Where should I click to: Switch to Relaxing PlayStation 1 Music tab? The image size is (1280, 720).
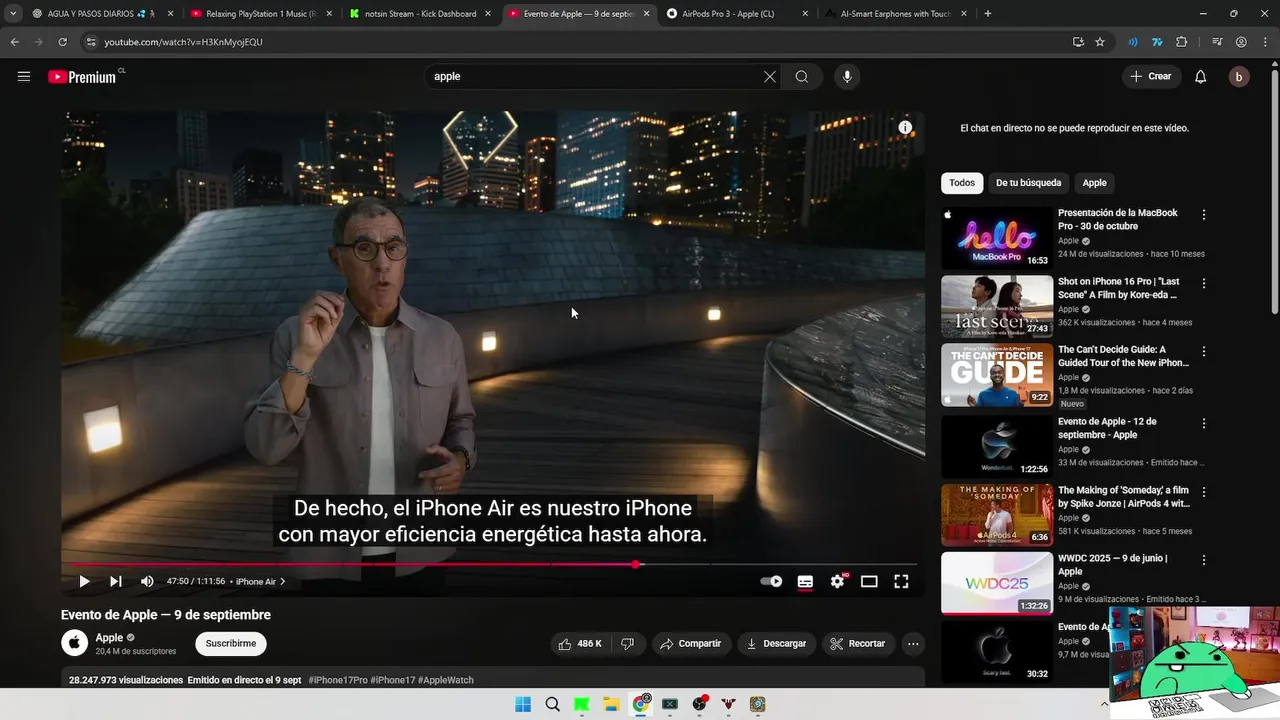(260, 14)
